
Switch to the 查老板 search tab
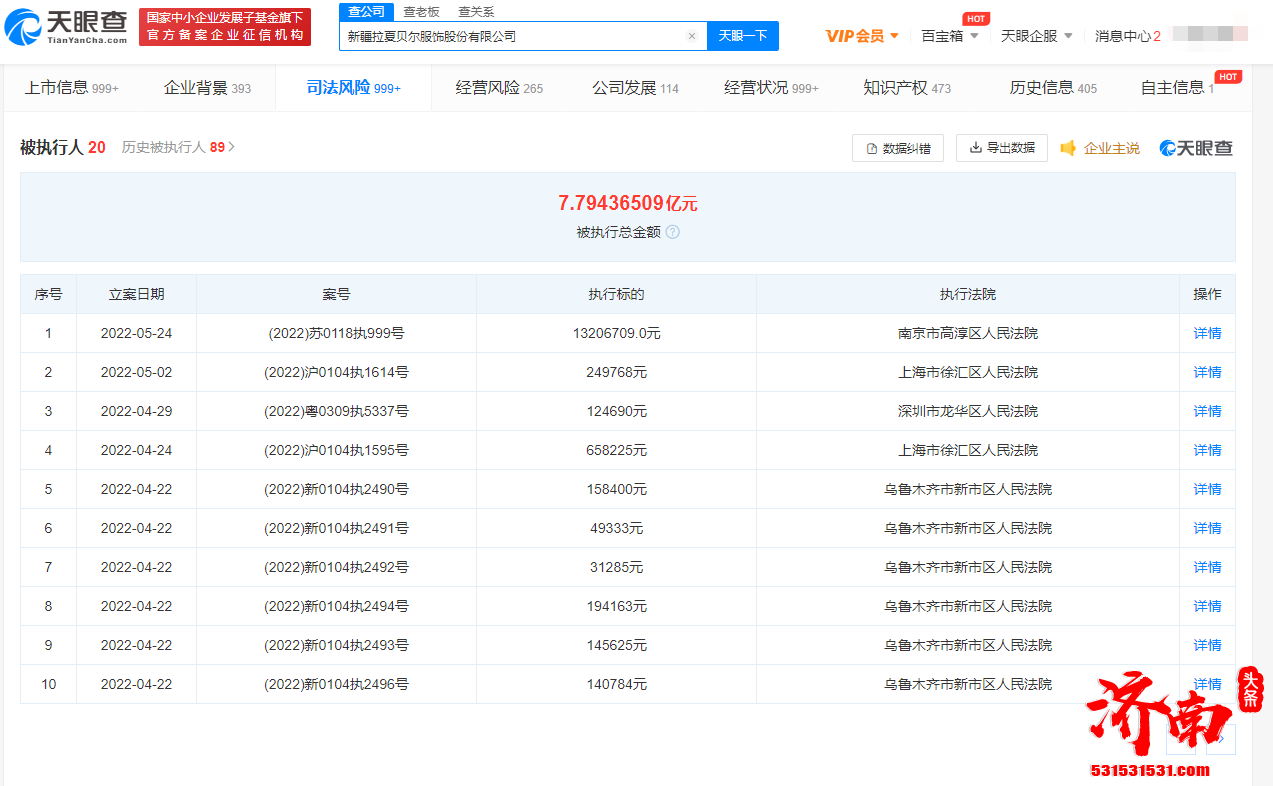coord(421,12)
